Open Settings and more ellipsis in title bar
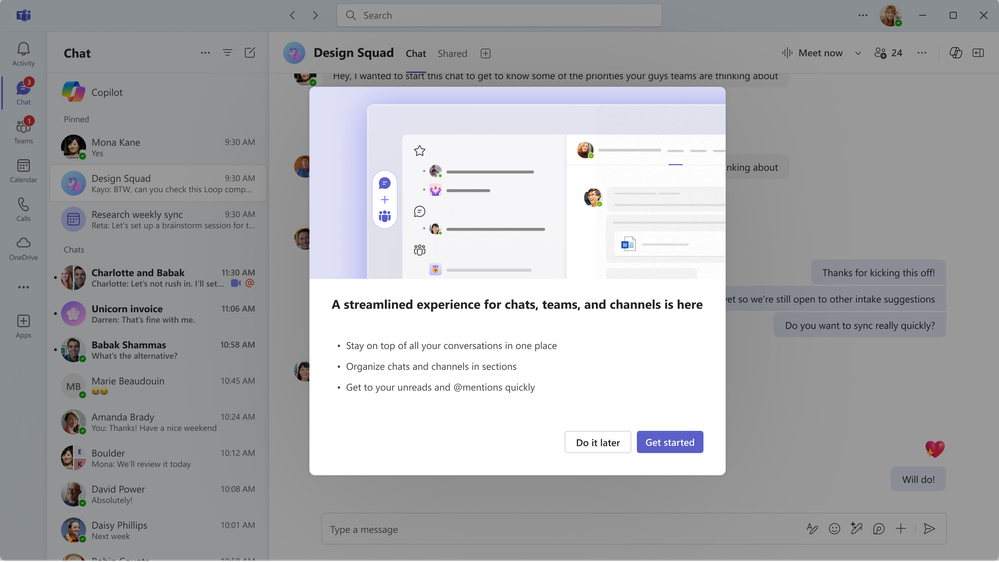The width and height of the screenshot is (999, 562). 863,15
